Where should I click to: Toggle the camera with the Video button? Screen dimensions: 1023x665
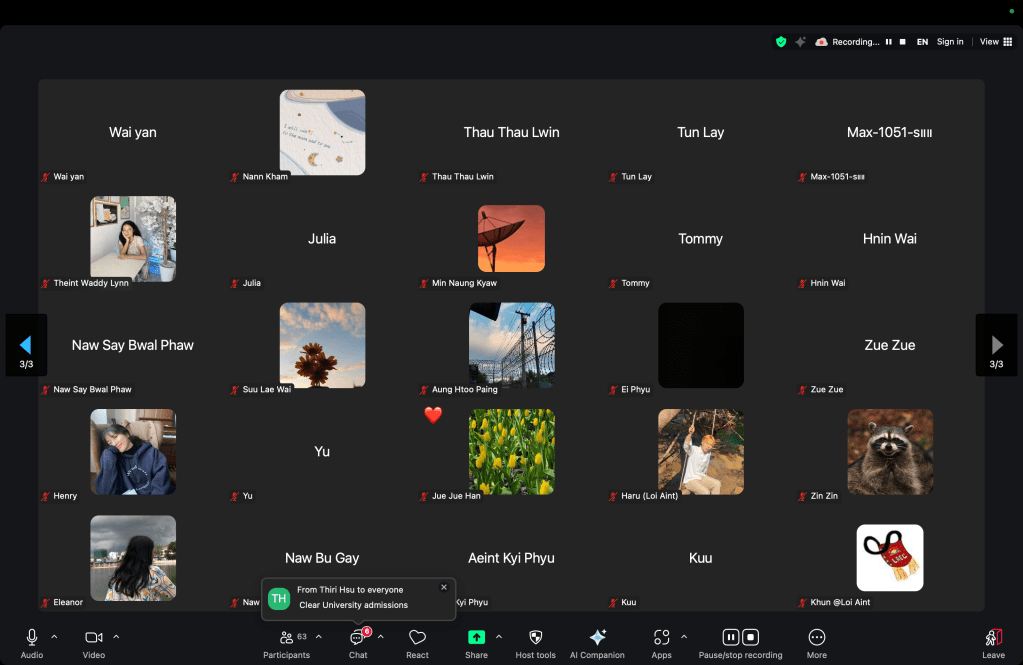click(x=94, y=638)
